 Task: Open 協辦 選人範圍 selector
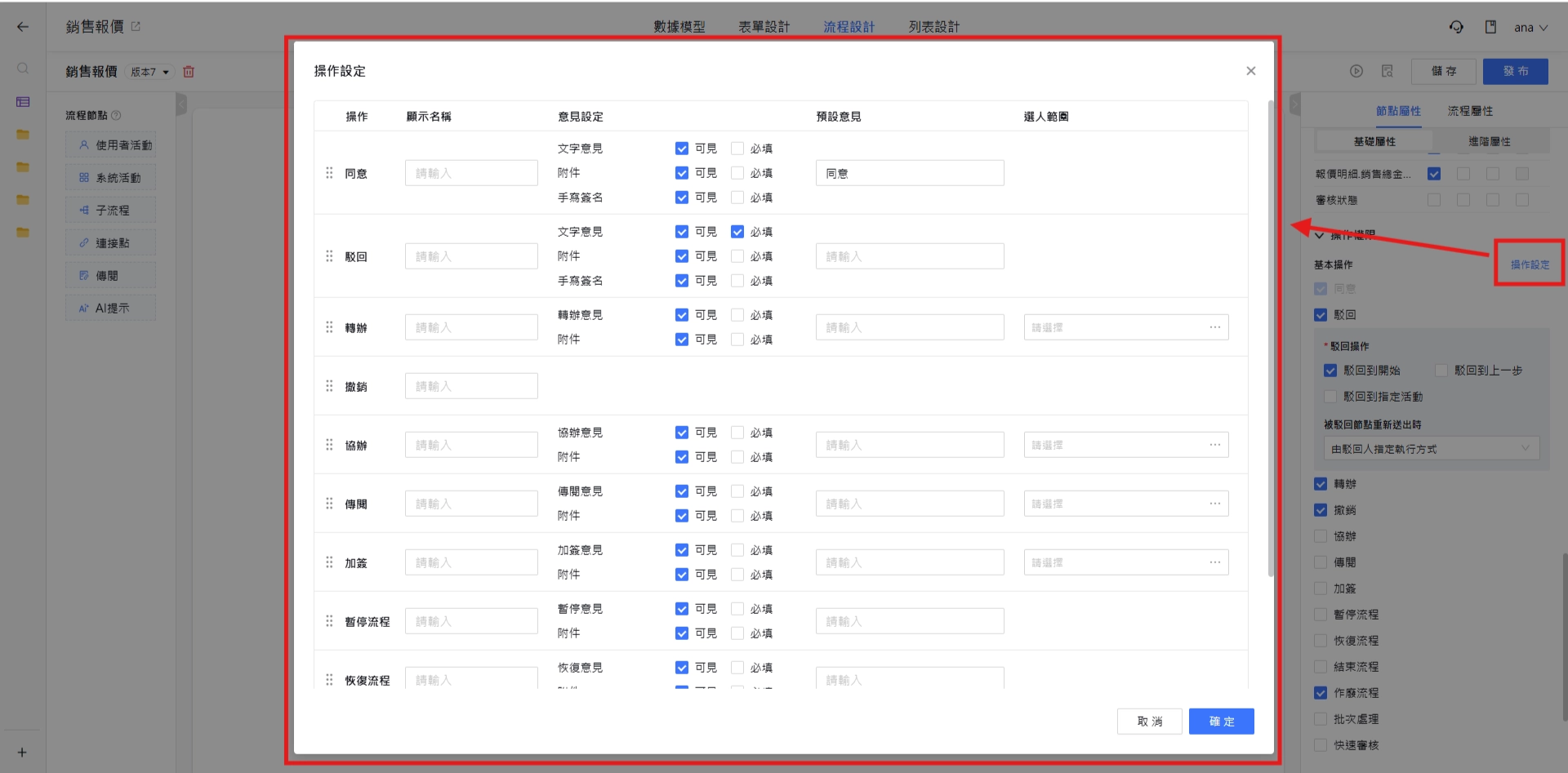coord(1126,445)
